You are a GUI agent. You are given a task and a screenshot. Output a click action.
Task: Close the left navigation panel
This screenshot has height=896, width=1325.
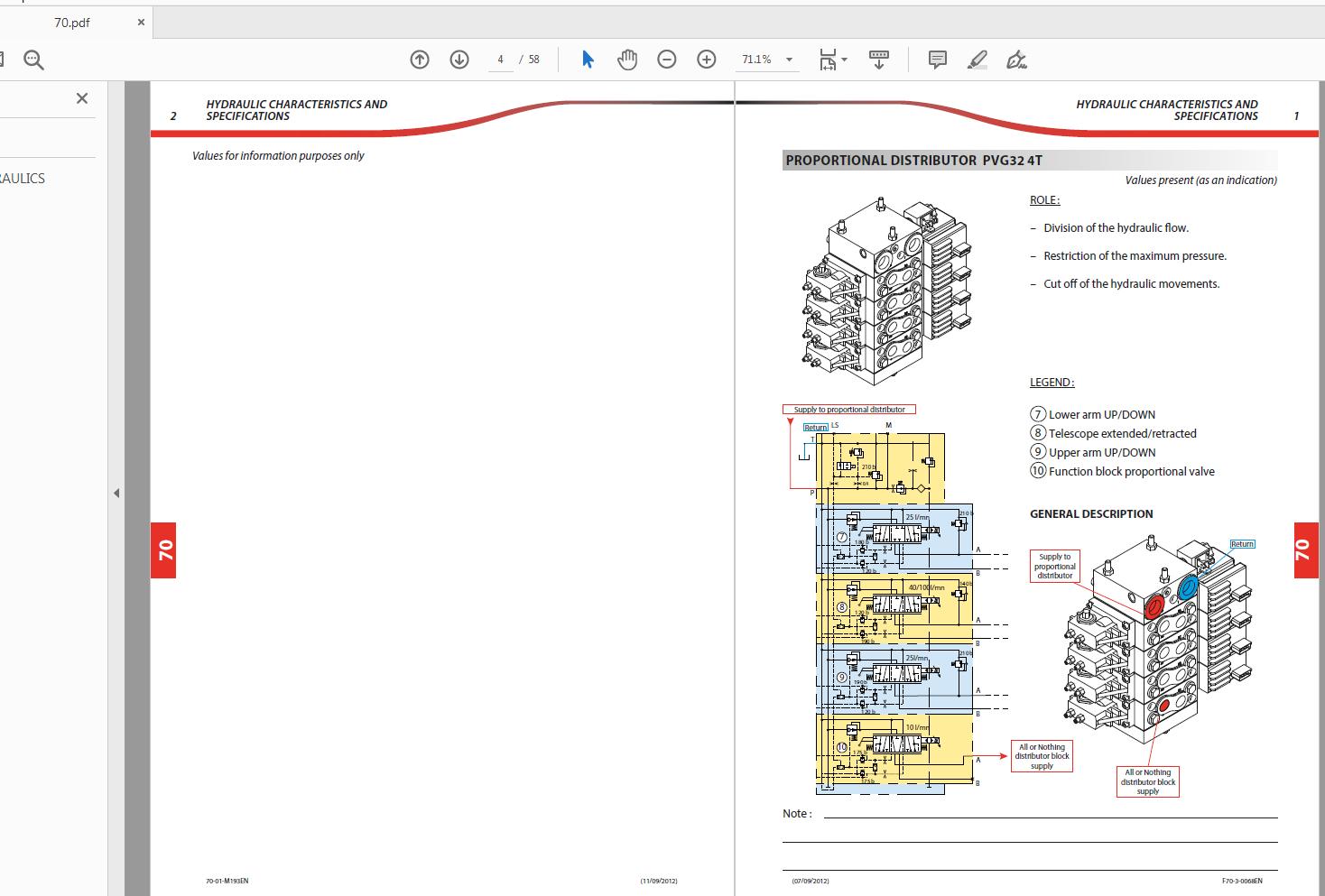click(82, 98)
